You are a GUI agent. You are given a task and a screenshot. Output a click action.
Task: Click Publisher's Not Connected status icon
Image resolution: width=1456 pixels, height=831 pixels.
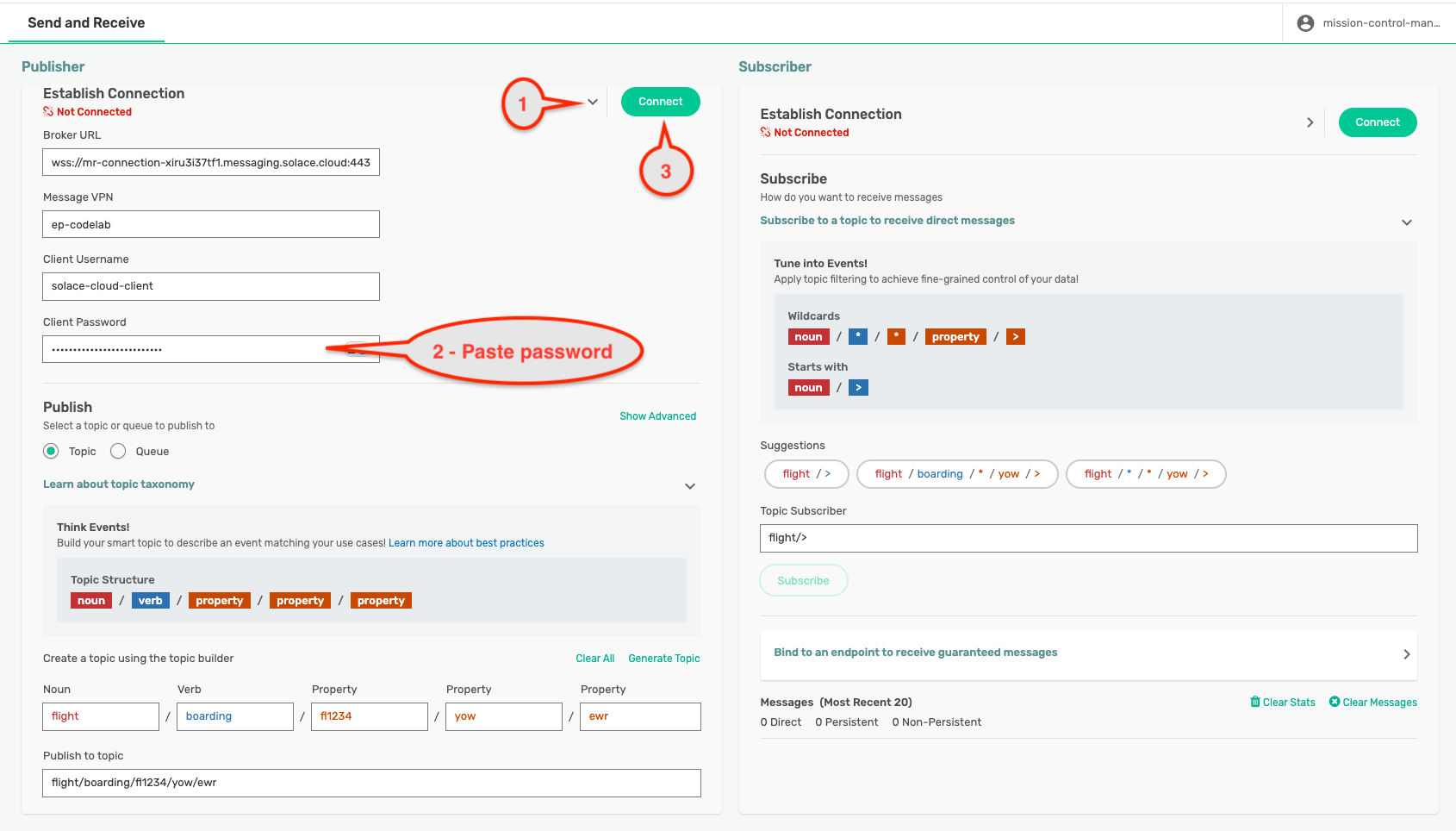(x=48, y=112)
